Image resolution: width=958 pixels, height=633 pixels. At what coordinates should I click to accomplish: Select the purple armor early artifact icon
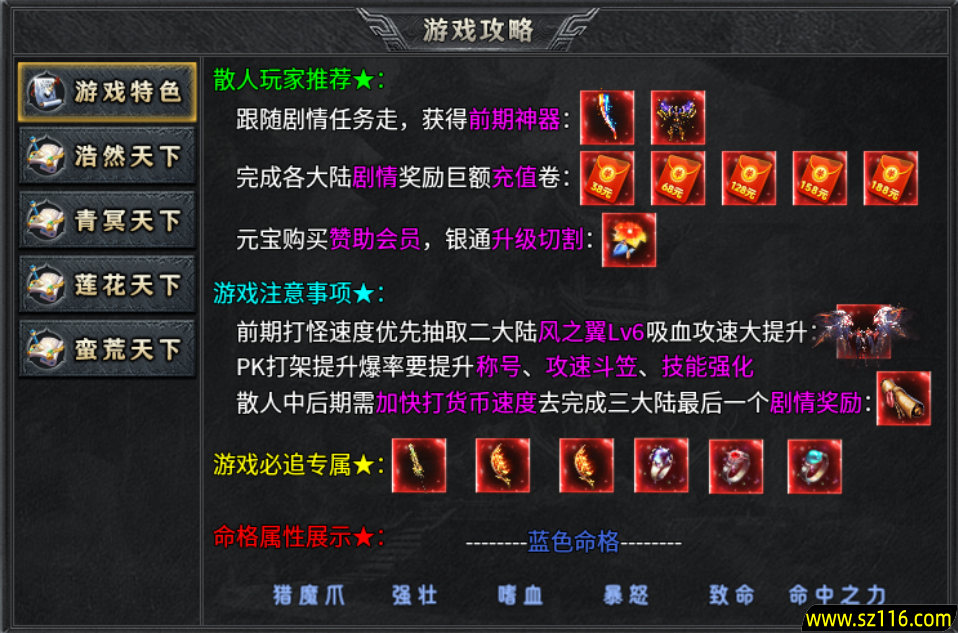pyautogui.click(x=678, y=117)
